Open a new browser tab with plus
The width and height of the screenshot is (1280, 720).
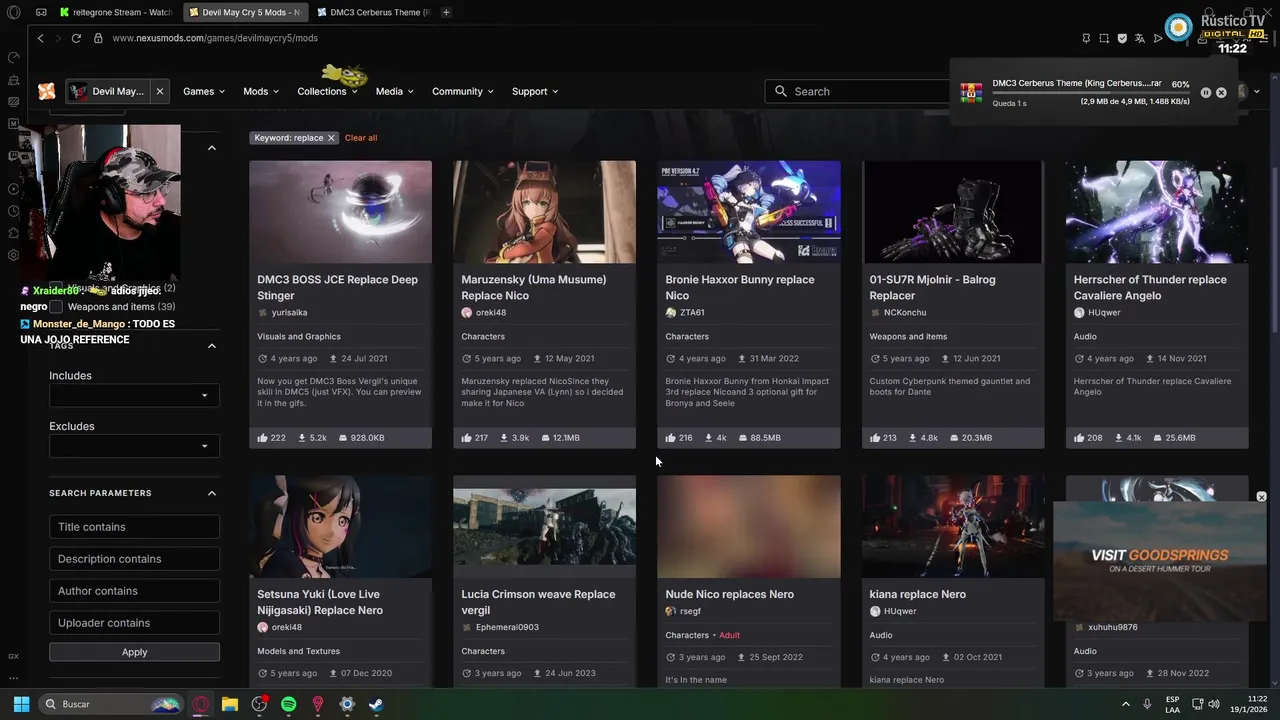[x=446, y=12]
